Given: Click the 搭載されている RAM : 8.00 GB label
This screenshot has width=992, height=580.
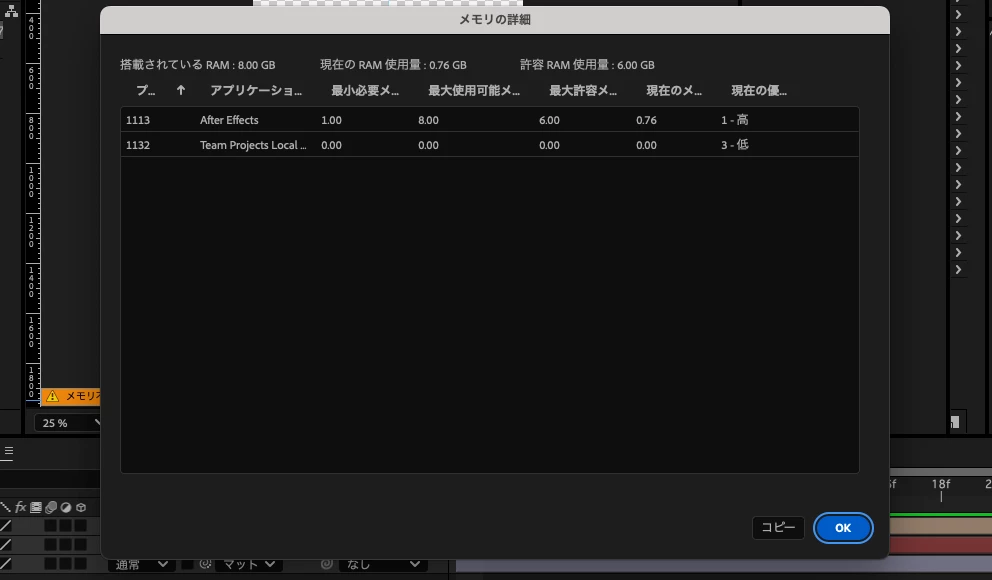Looking at the screenshot, I should click(197, 65).
